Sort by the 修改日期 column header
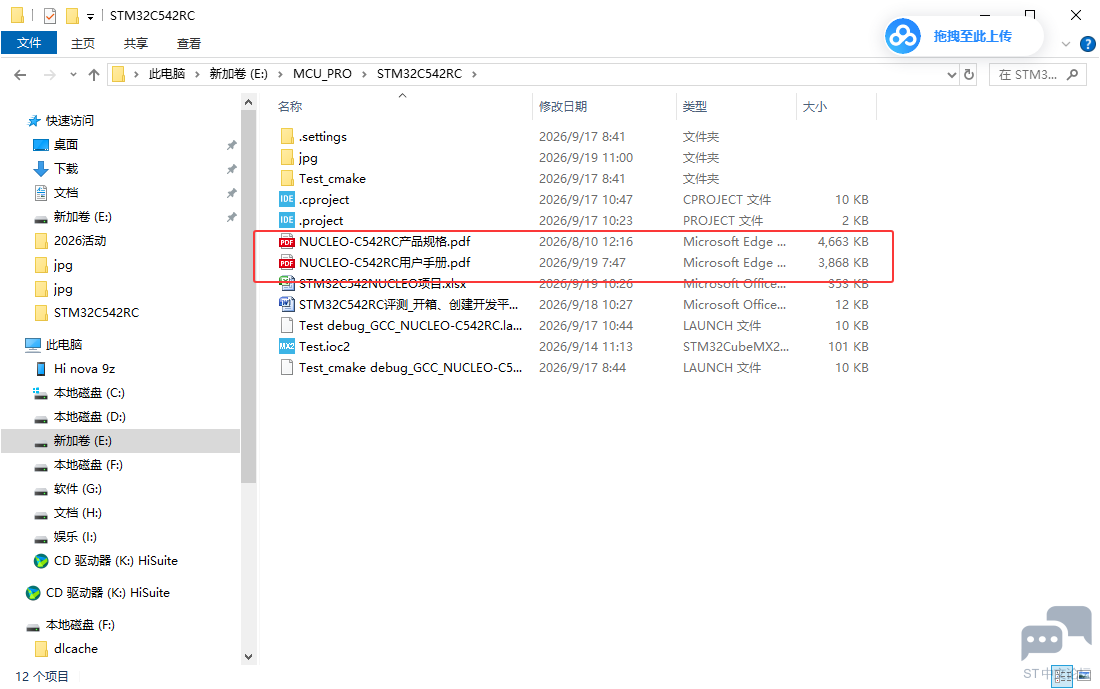 [x=563, y=107]
